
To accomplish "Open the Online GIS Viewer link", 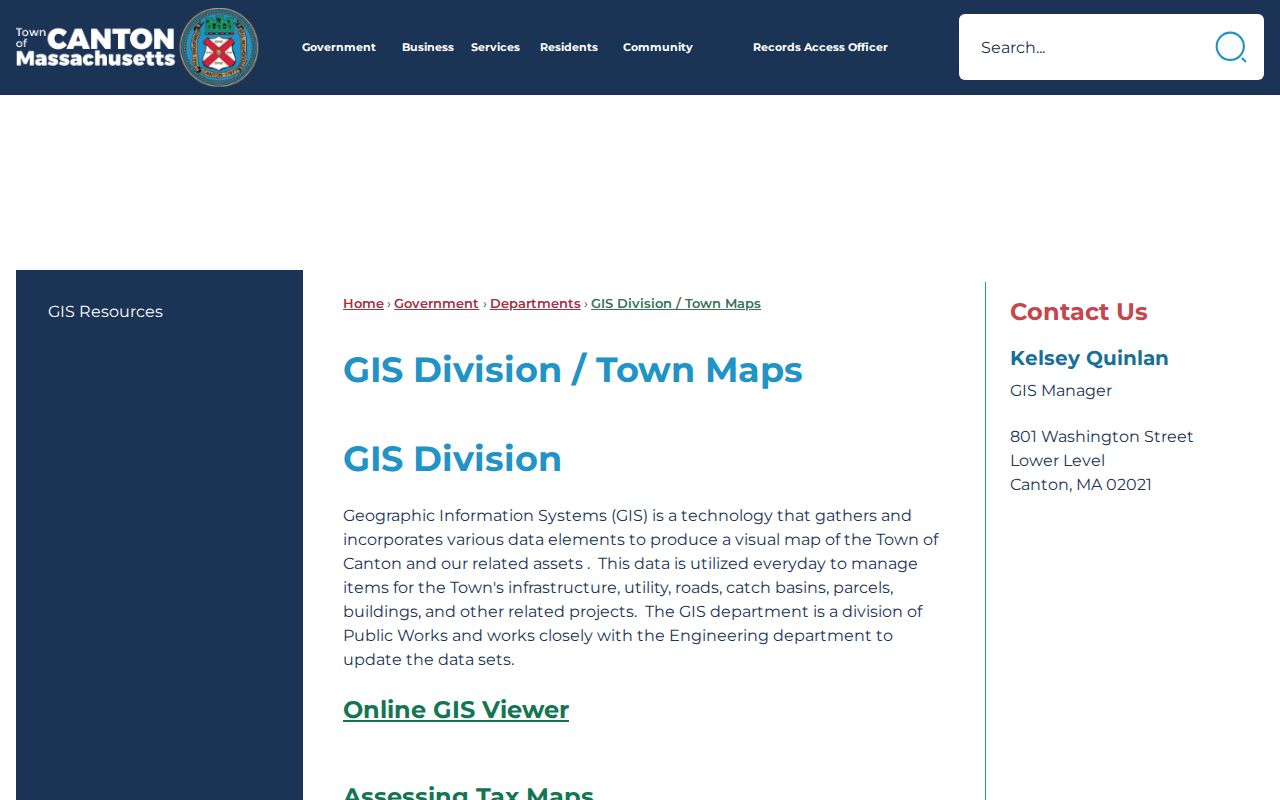I will 456,709.
